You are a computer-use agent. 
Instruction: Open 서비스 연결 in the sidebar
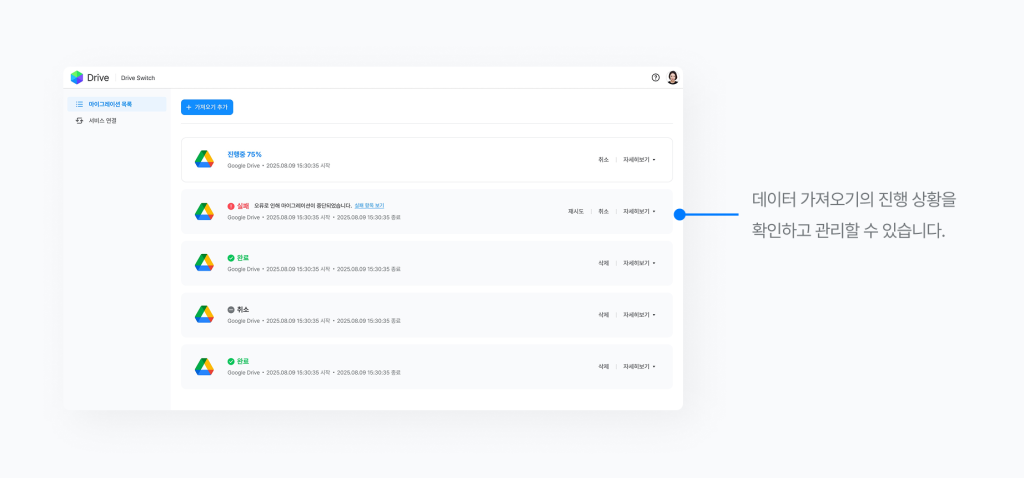click(x=102, y=121)
